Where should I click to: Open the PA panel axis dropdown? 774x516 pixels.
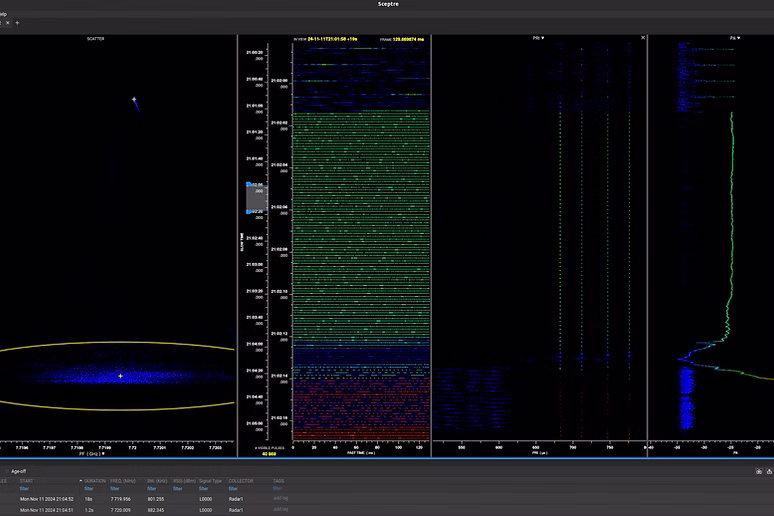click(735, 38)
